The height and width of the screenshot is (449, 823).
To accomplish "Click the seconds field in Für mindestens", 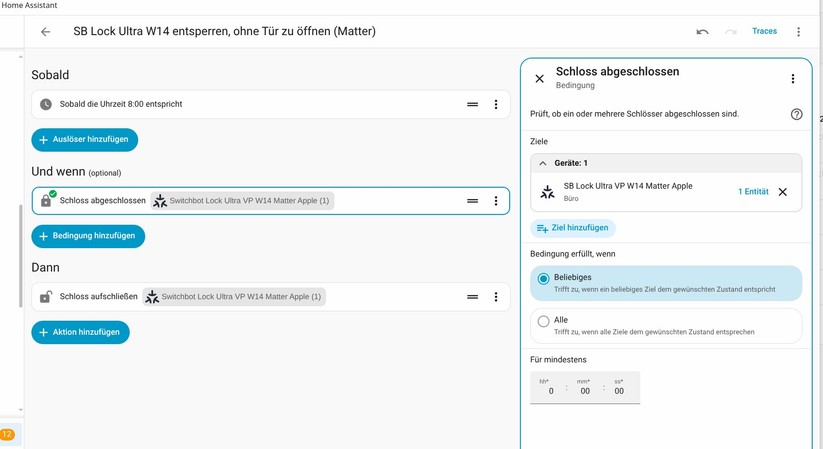I will [619, 388].
